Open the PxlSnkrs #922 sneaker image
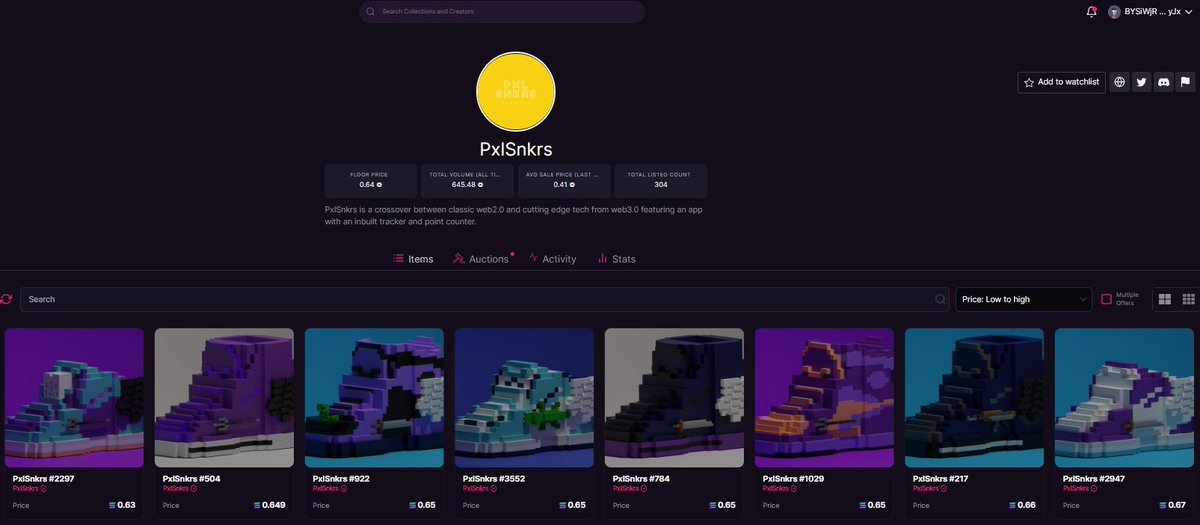This screenshot has height=525, width=1200. click(x=374, y=397)
